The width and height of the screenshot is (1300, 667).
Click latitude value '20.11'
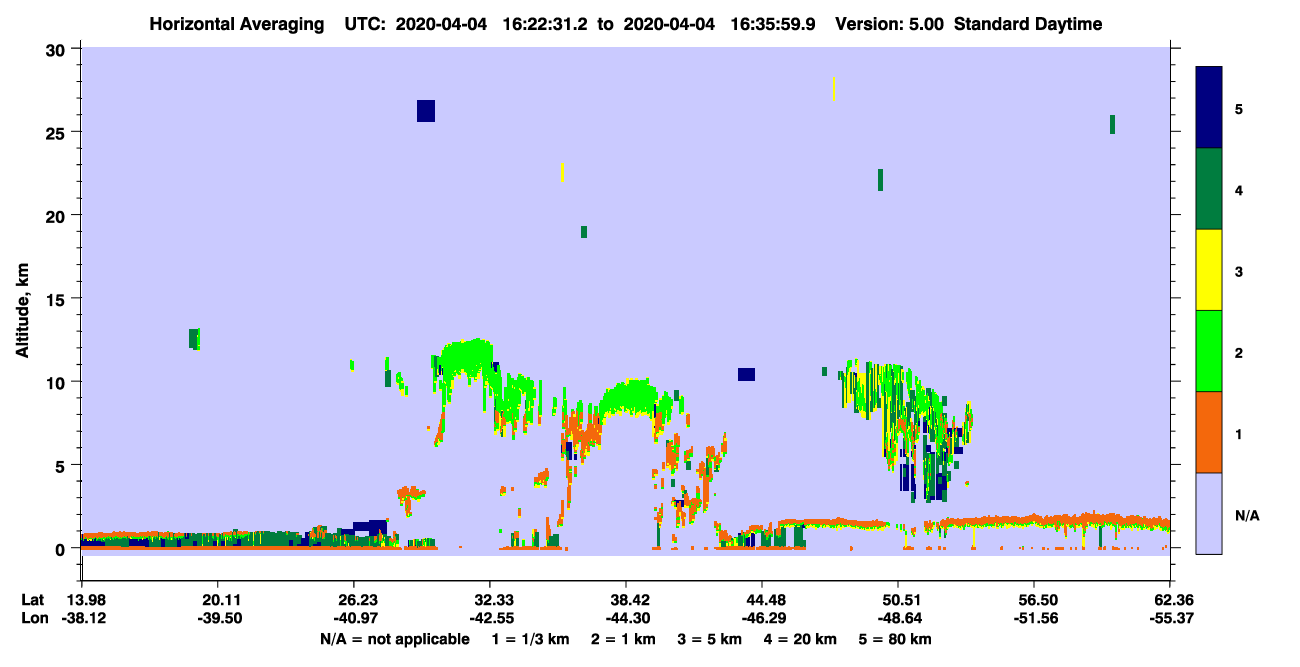point(218,600)
